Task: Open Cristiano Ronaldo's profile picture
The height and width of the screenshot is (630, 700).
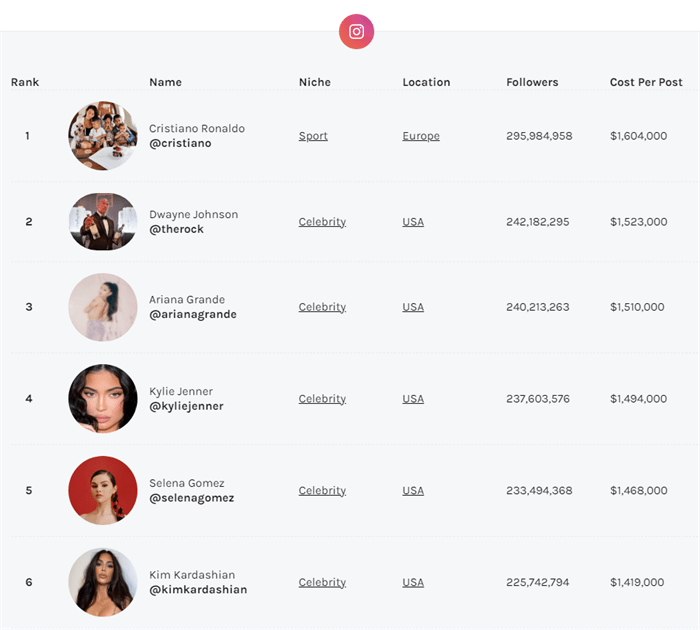Action: 103,136
